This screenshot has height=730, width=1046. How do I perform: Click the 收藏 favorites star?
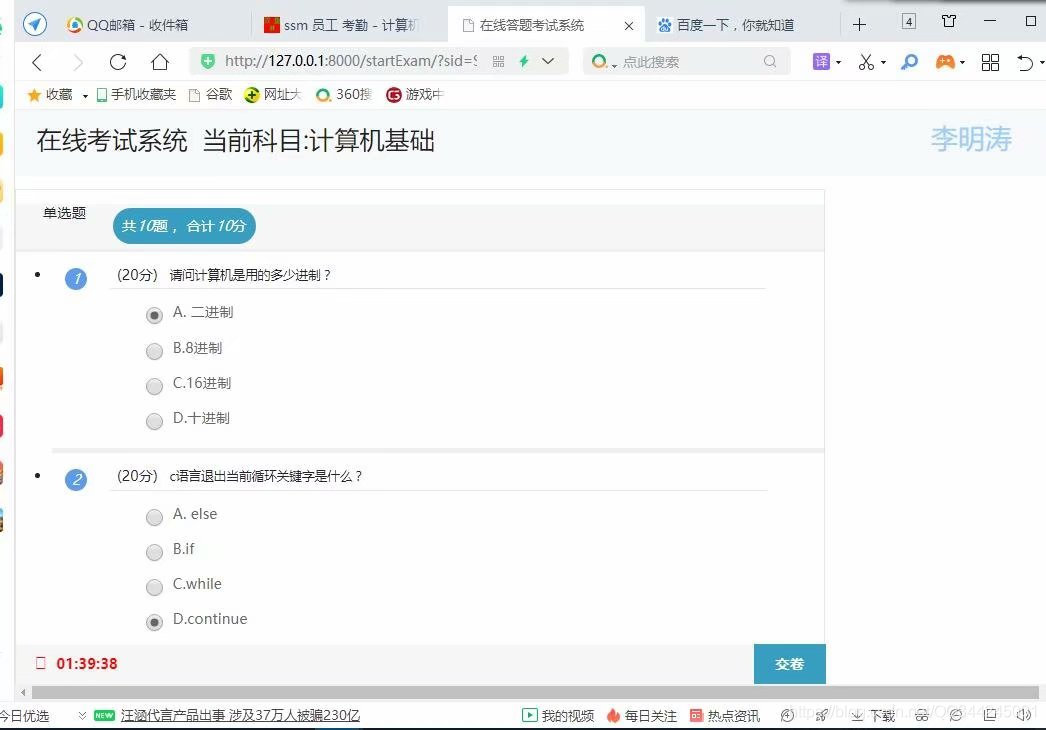34,95
